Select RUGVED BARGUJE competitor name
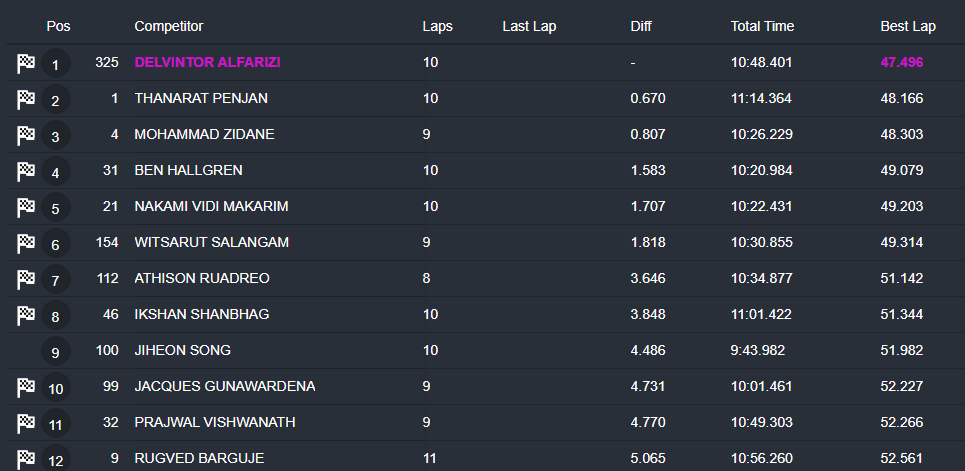The image size is (965, 471). (199, 459)
